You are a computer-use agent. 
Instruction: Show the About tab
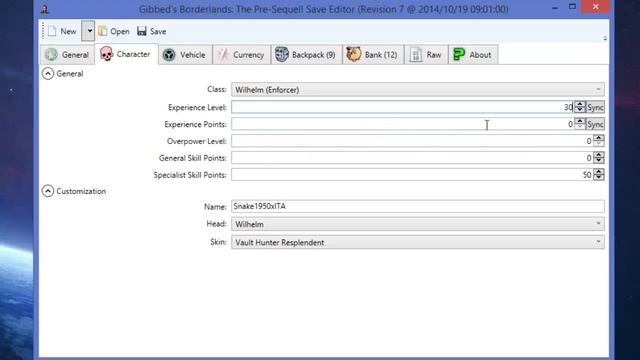point(473,55)
